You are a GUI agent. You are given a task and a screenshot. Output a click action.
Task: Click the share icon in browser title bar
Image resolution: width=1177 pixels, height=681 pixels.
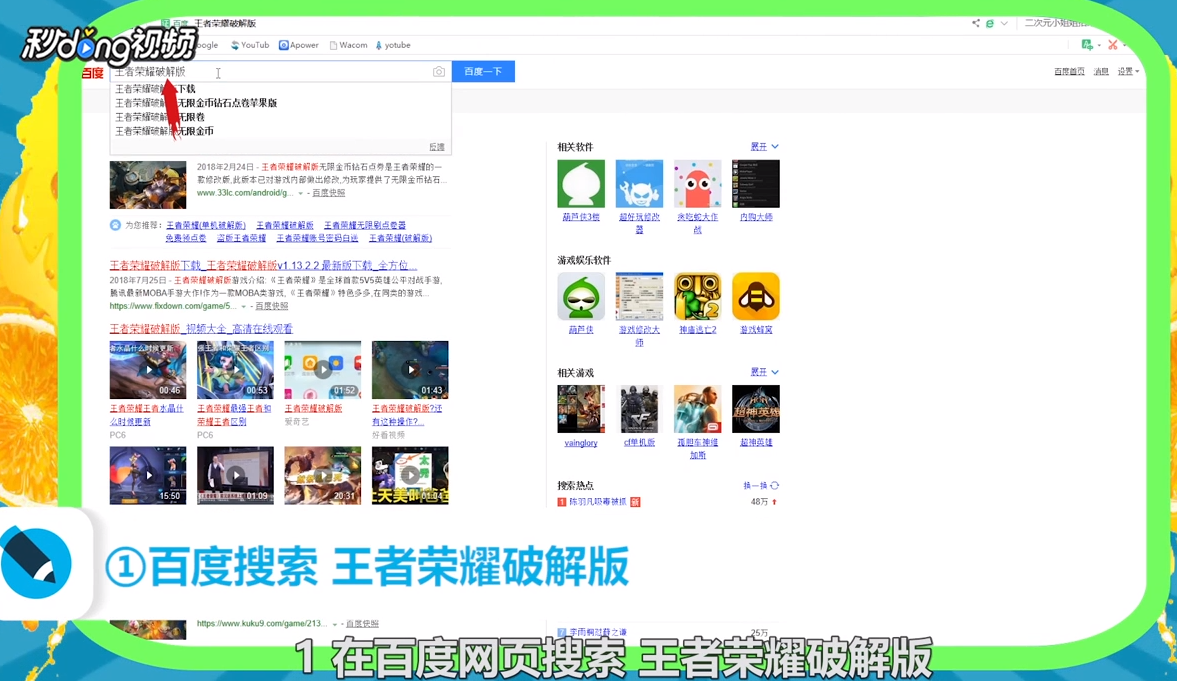point(976,23)
